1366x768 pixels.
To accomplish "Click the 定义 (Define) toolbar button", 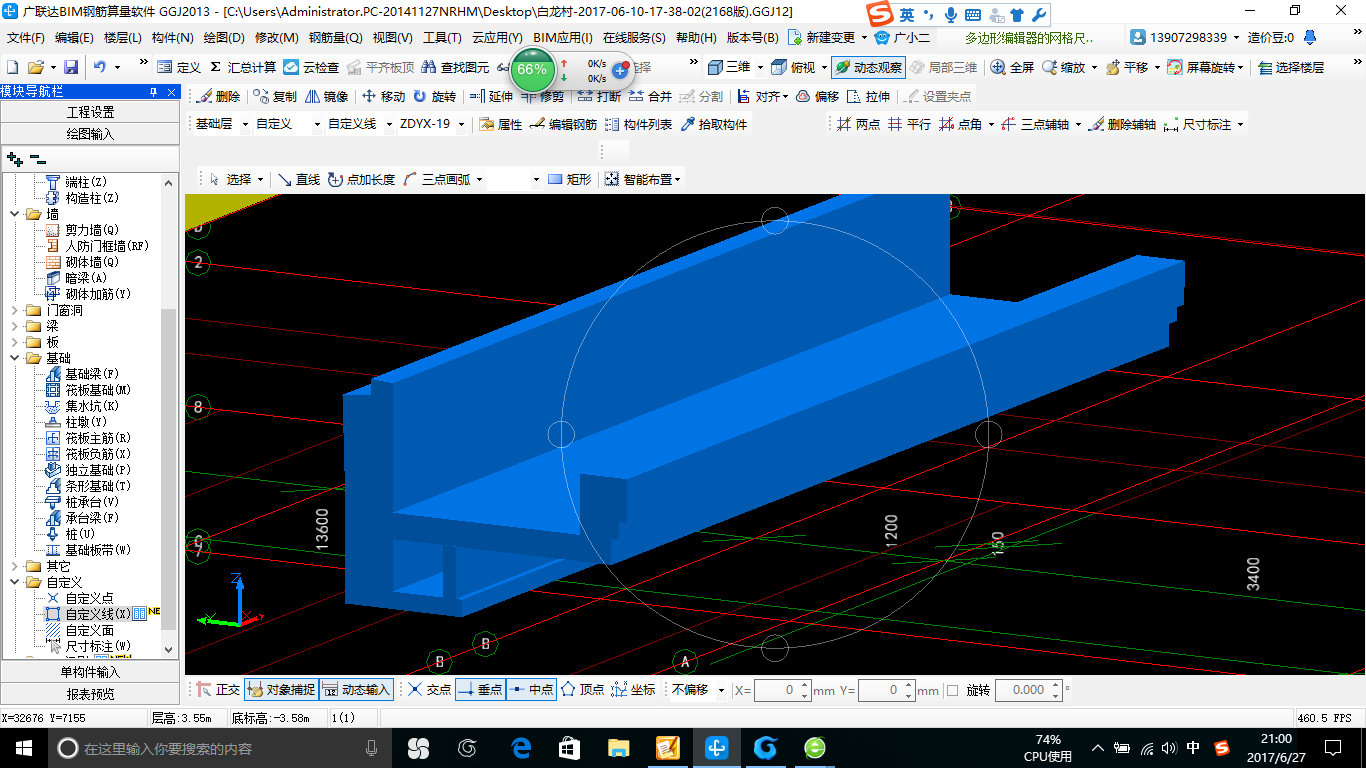I will click(179, 67).
